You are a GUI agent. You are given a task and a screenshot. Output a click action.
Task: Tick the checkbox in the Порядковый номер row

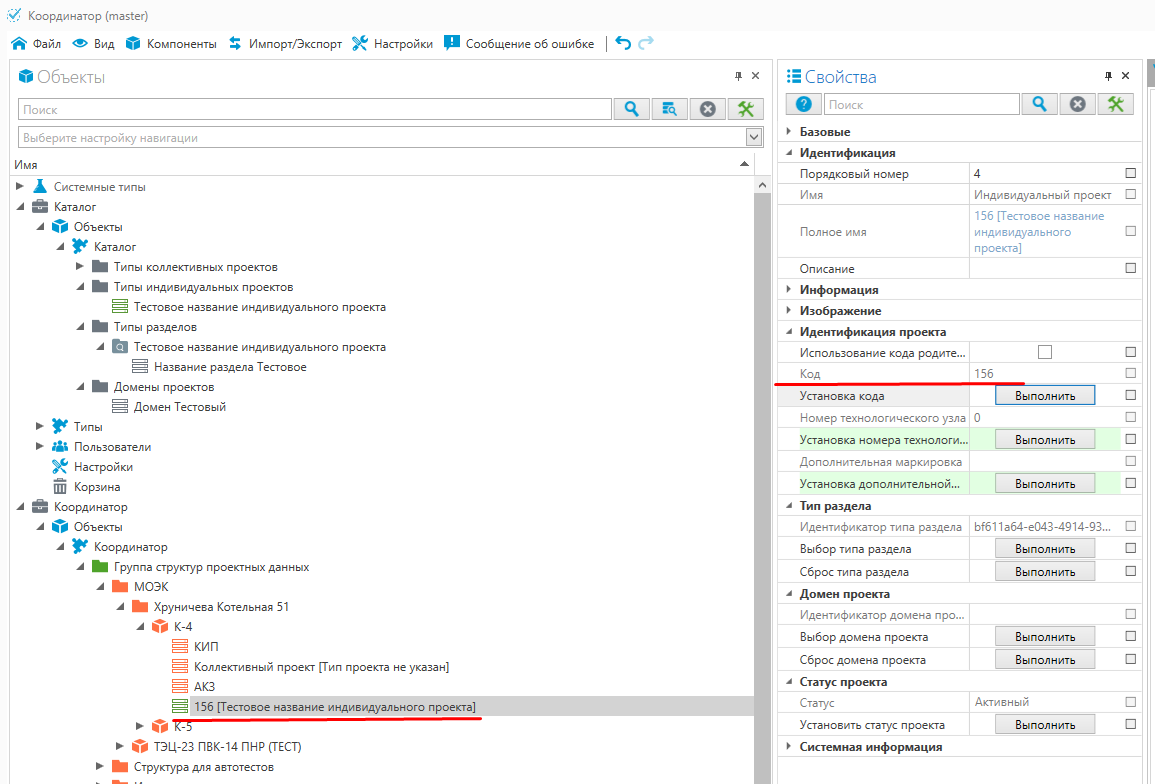(x=1131, y=173)
